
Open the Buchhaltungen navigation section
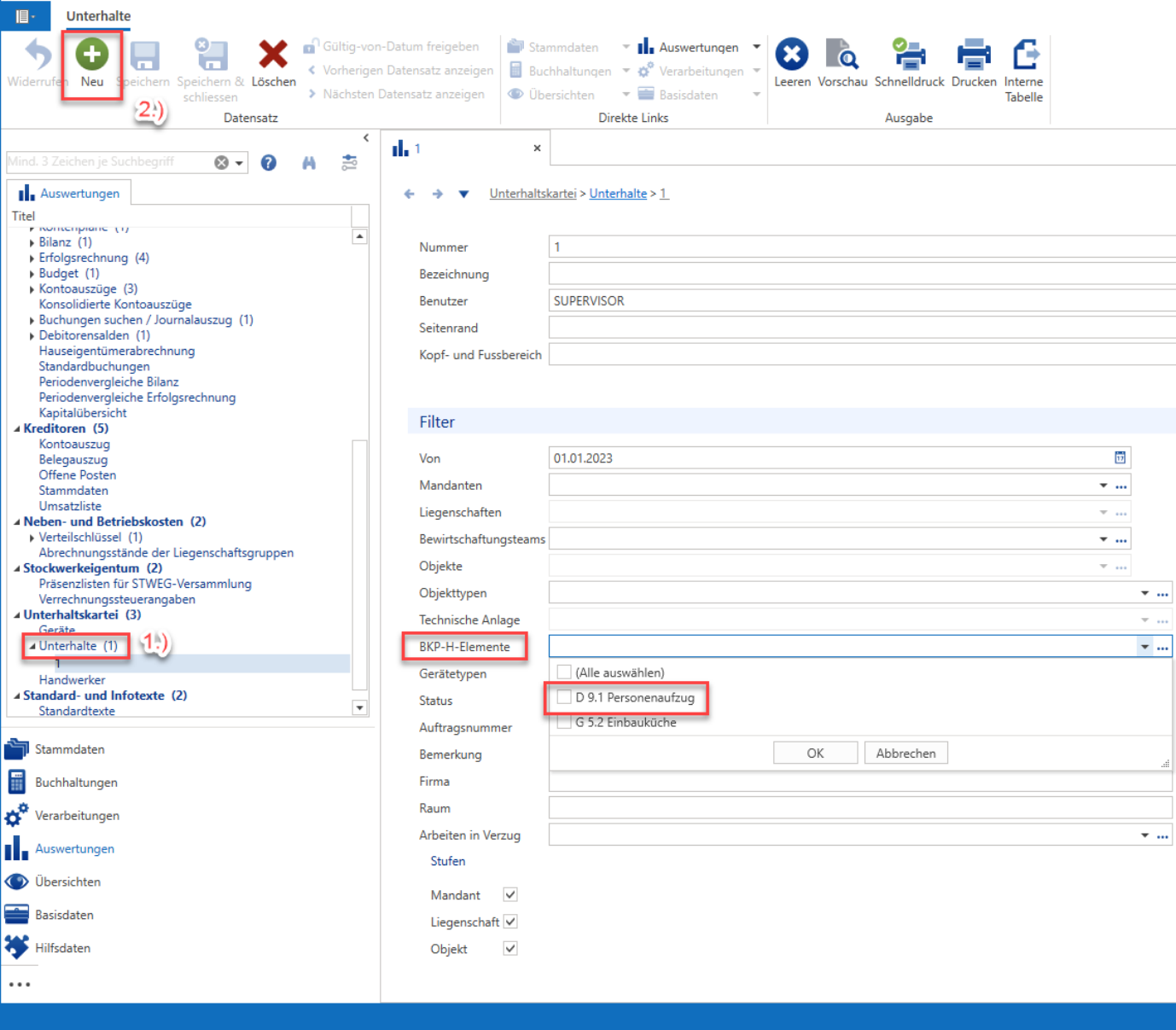[76, 783]
